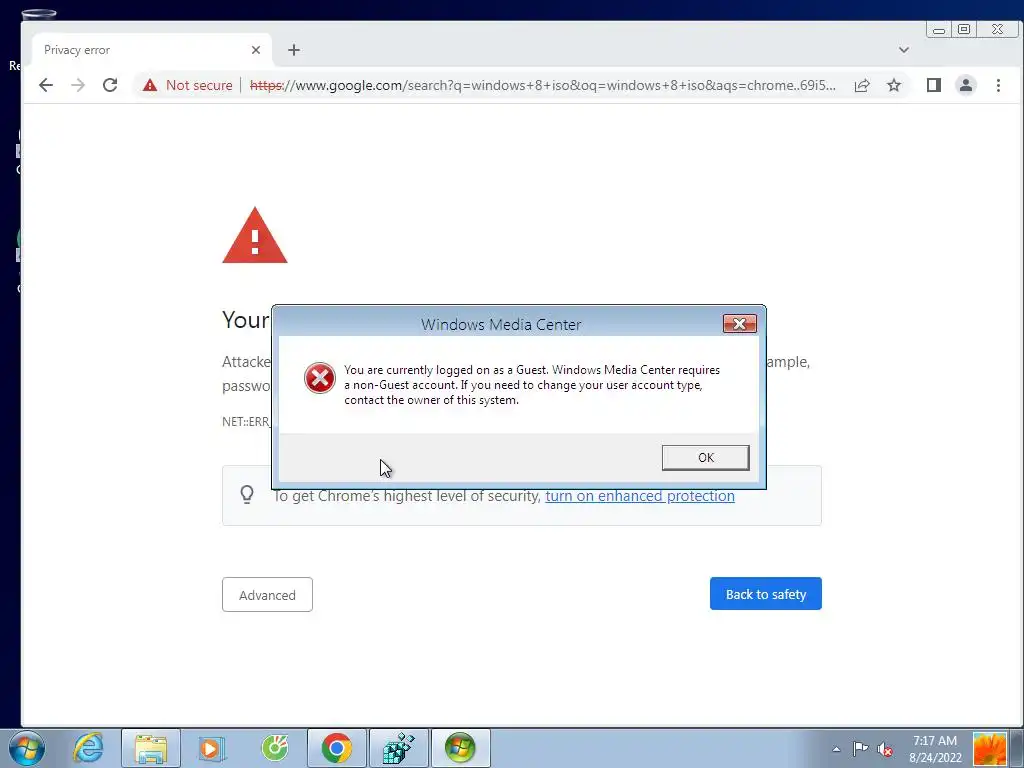Screen dimensions: 1024x768
Task: Show hidden tray icons arrow
Action: point(836,749)
